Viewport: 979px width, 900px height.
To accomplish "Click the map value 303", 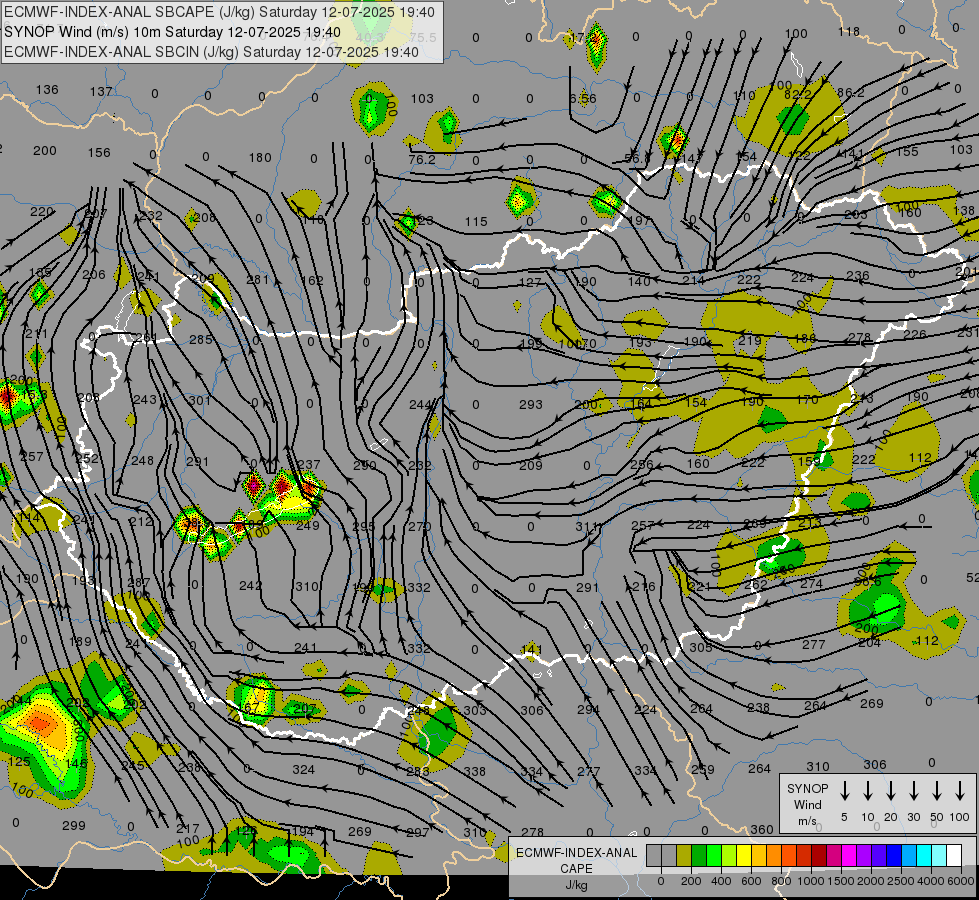I will [475, 711].
